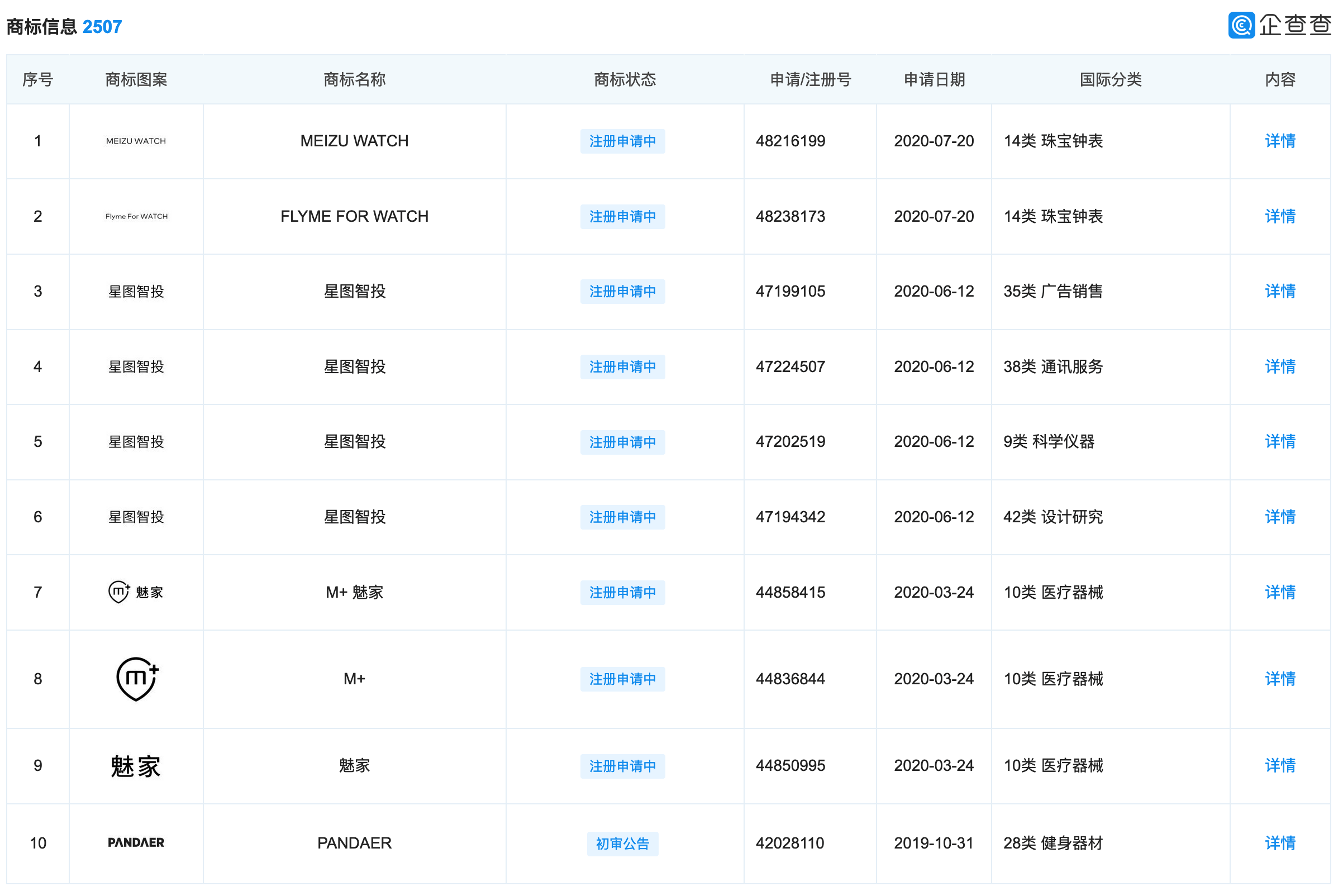1343x896 pixels.
Task: Open 详情 for application 47194342
Action: tap(1279, 517)
